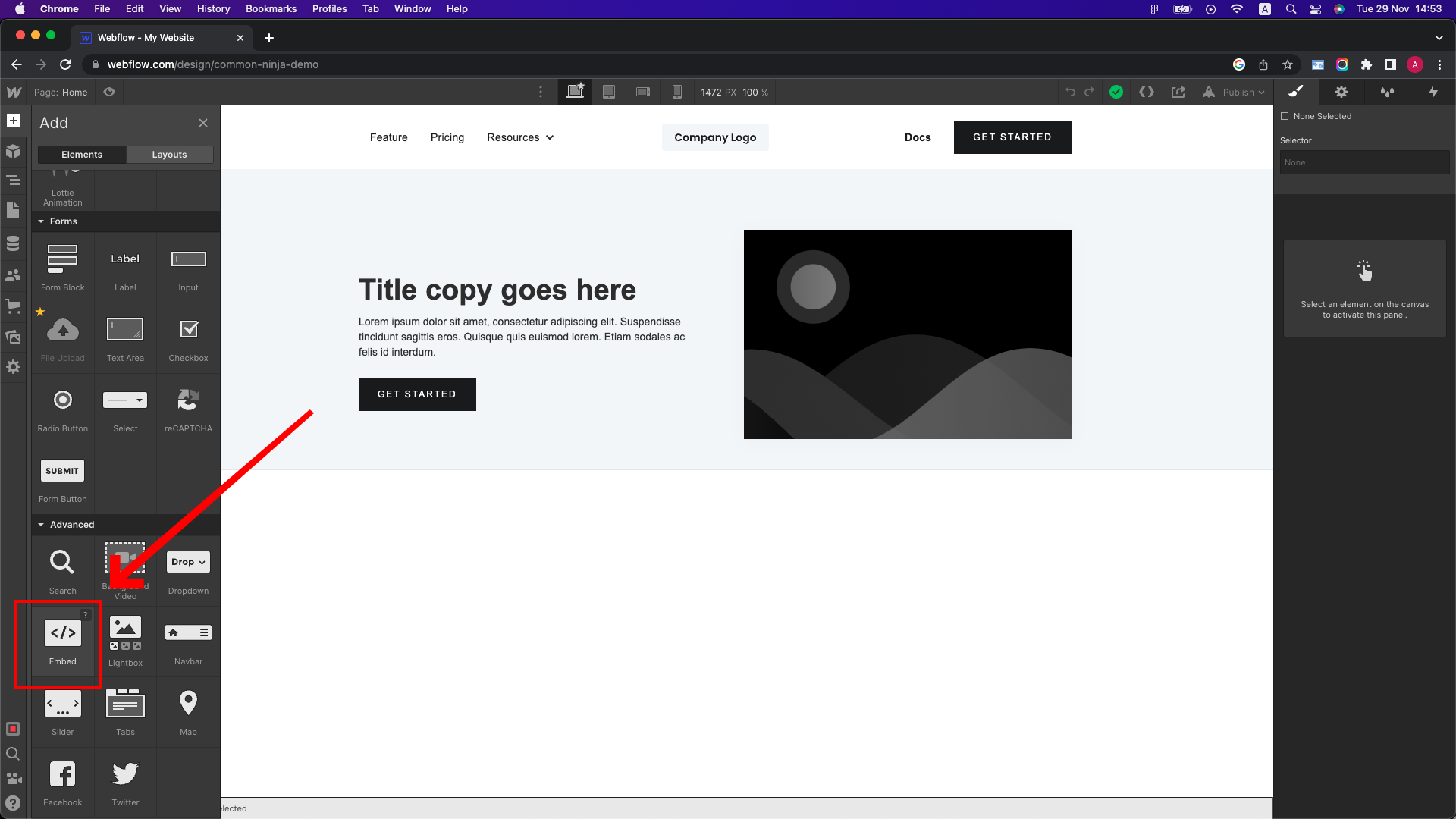The image size is (1456, 819).
Task: Open canvas settings three-dot menu
Action: coord(541,92)
